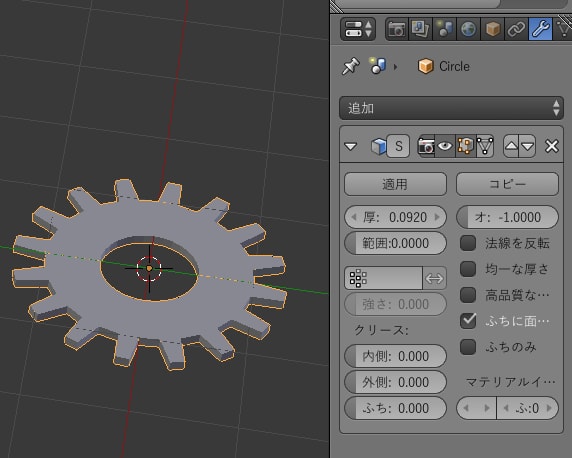Open the Render Layers properties tab
Viewport: 572px width, 458px height.
click(x=420, y=29)
